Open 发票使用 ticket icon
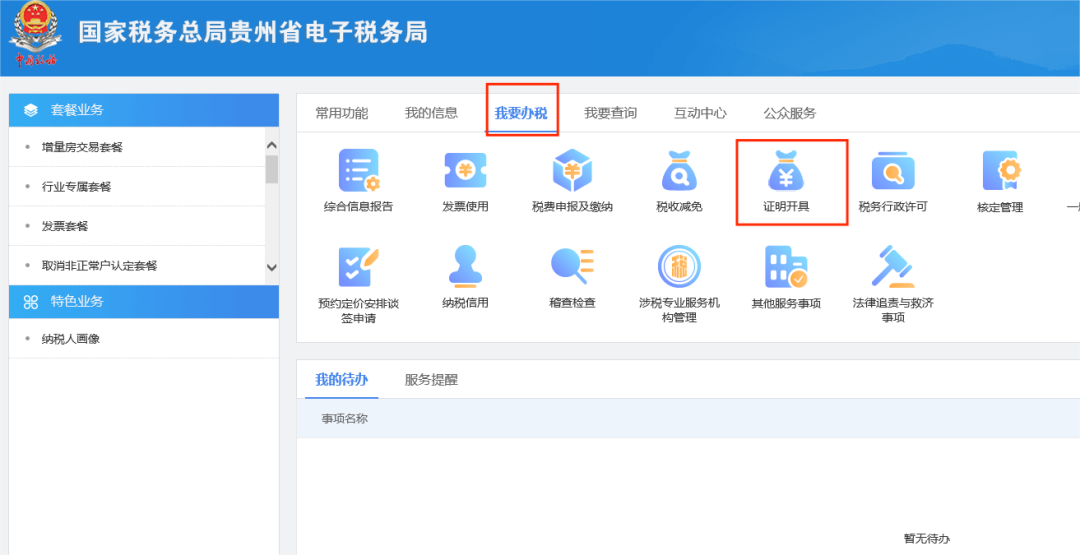This screenshot has height=555, width=1080. coord(466,170)
